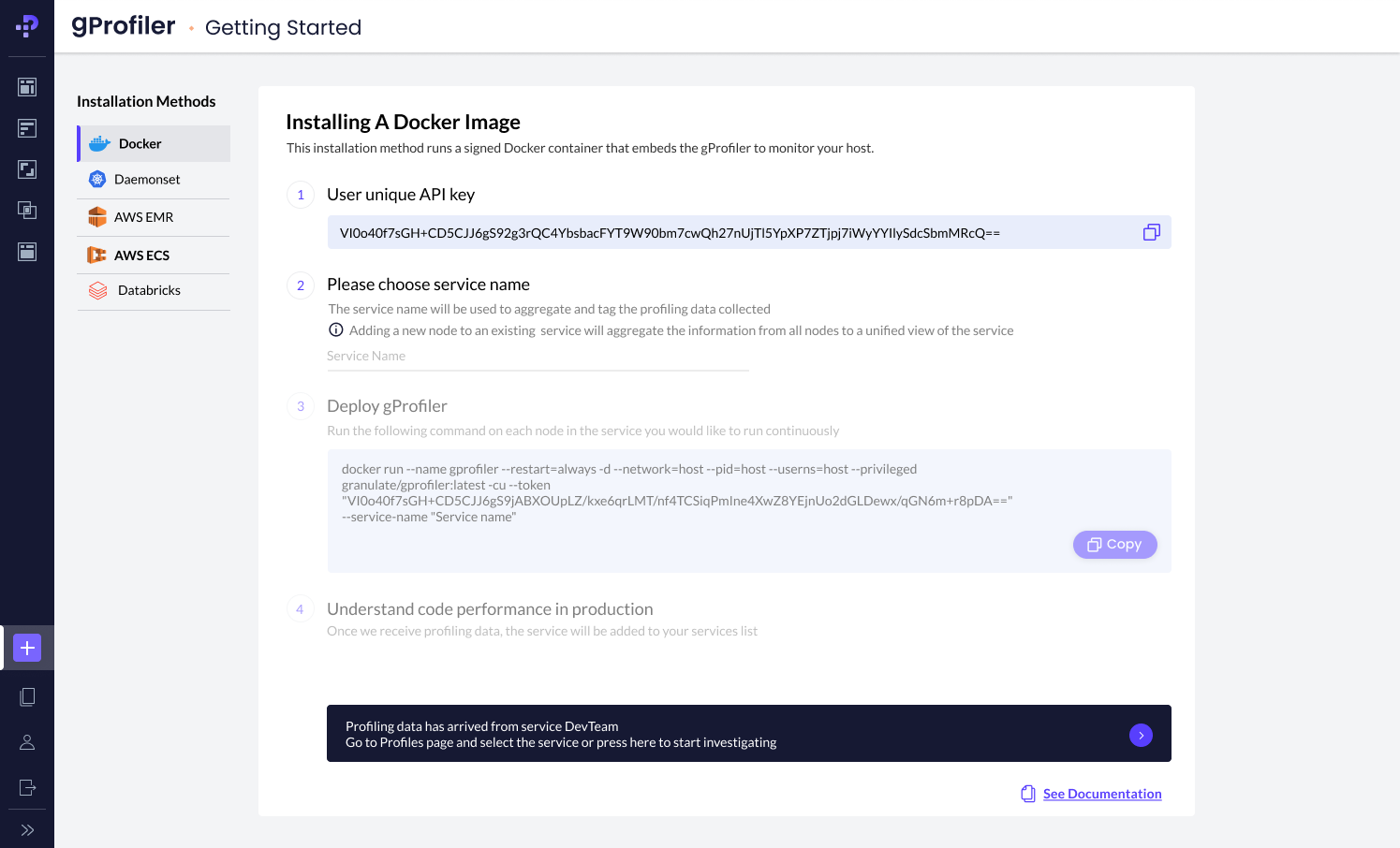Open the documentation icon in sidebar
Image resolution: width=1400 pixels, height=848 pixels.
pyautogui.click(x=27, y=696)
